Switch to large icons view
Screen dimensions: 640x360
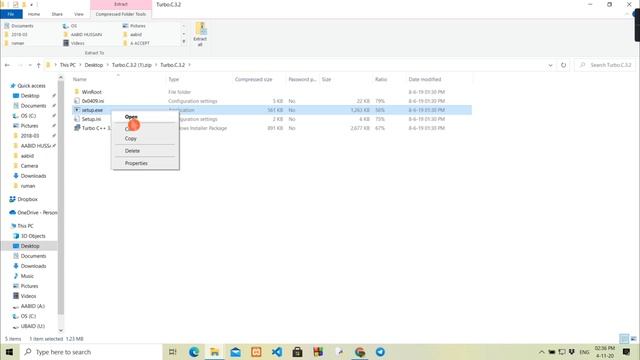click(633, 339)
